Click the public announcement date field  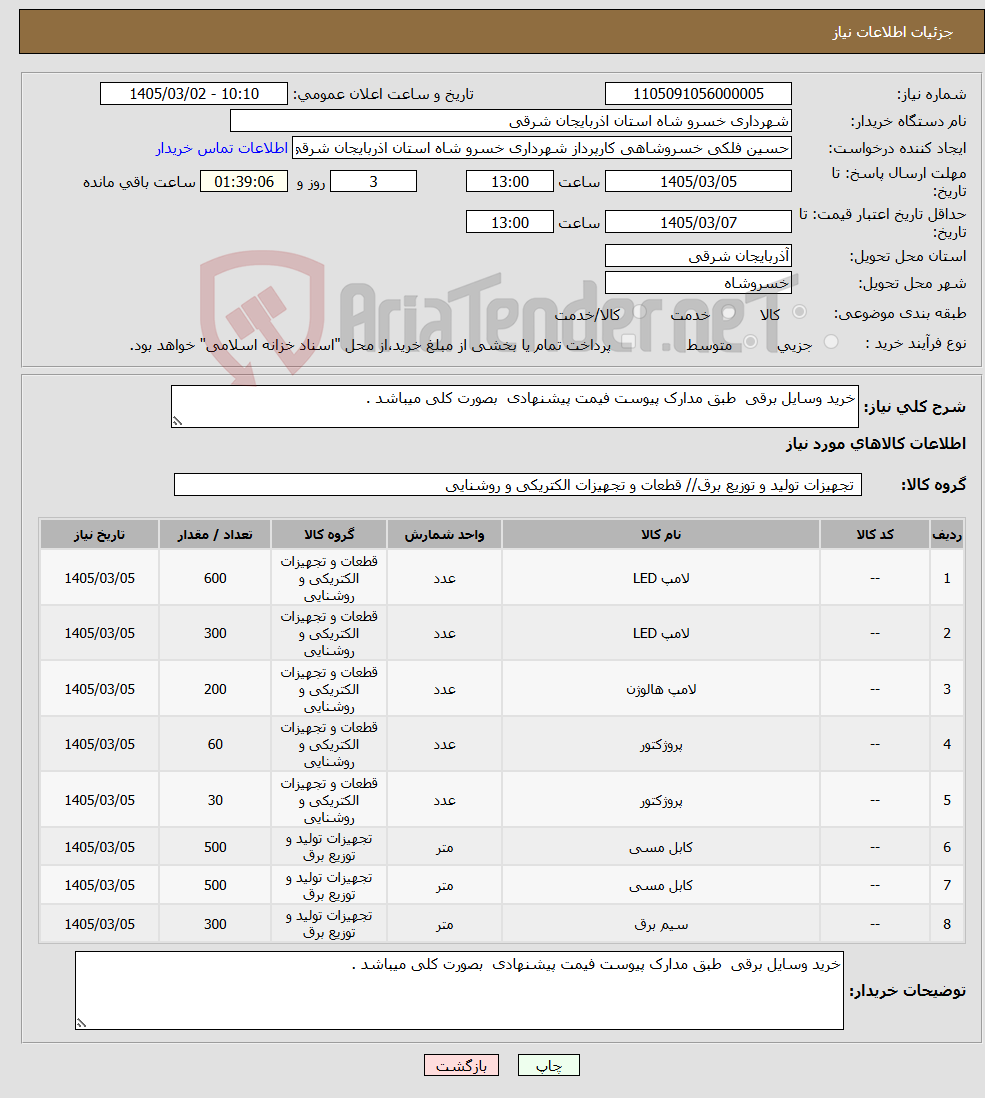tap(194, 94)
